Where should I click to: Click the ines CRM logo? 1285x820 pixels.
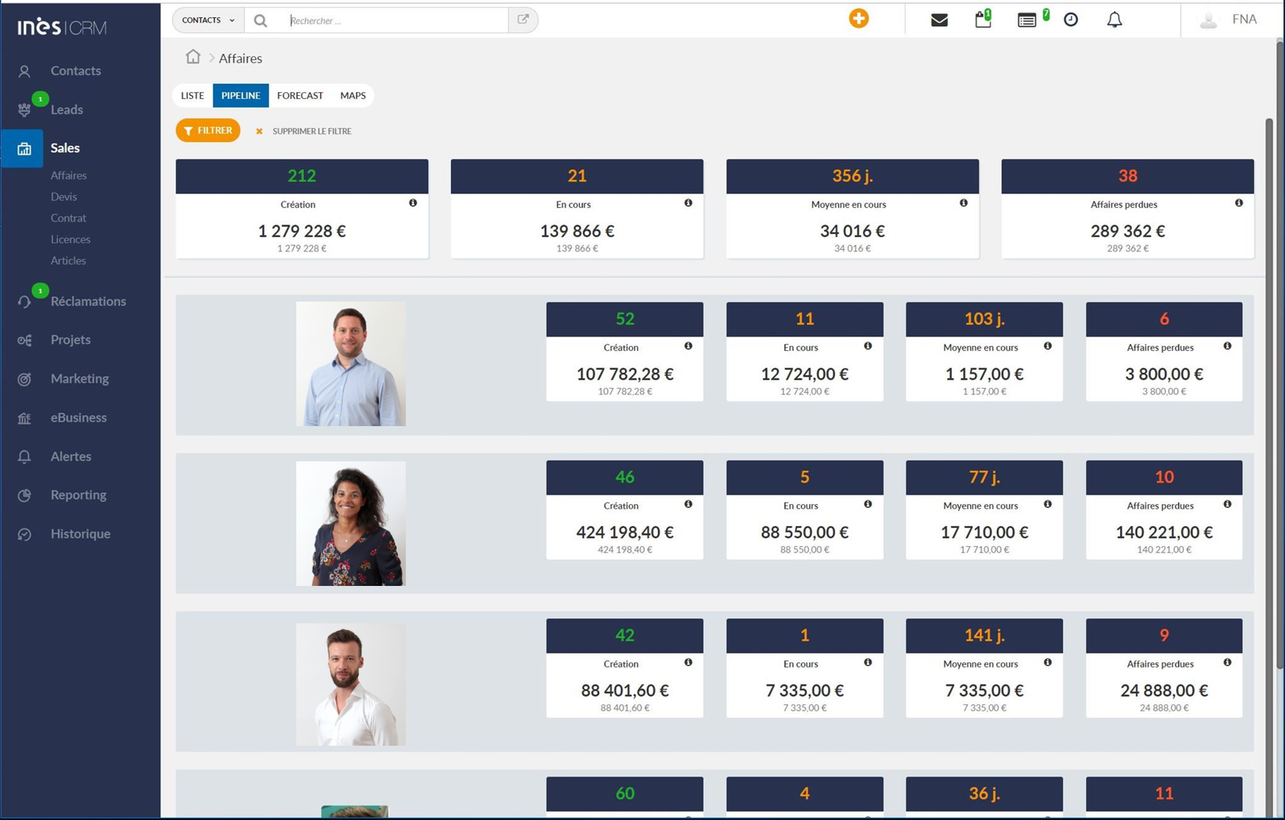tap(62, 27)
